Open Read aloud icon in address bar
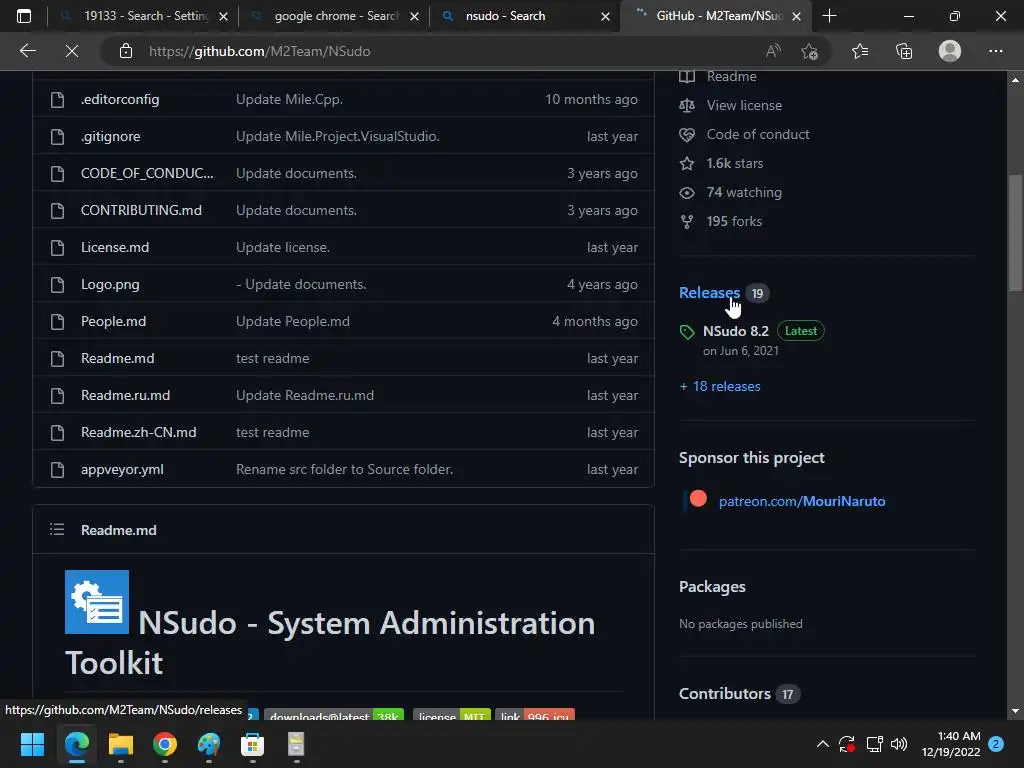This screenshot has width=1024, height=768. [x=773, y=51]
